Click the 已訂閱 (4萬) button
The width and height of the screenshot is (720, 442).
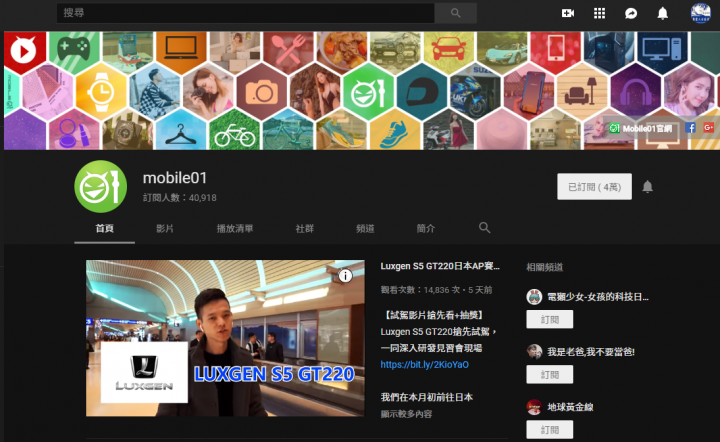coord(594,186)
